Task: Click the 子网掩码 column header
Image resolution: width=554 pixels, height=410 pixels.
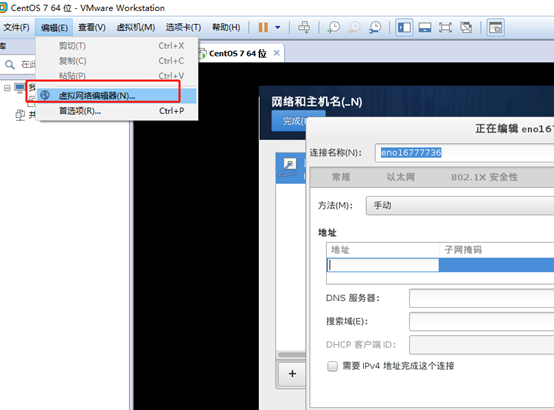Action: [x=497, y=250]
